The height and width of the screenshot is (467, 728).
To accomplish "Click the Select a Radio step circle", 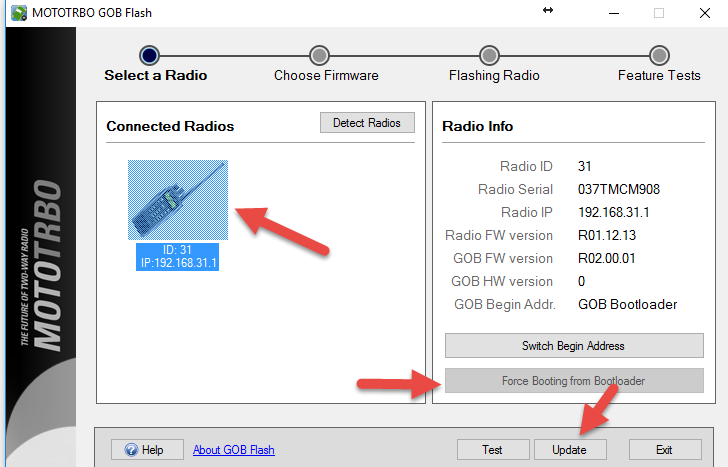I will pyautogui.click(x=149, y=55).
